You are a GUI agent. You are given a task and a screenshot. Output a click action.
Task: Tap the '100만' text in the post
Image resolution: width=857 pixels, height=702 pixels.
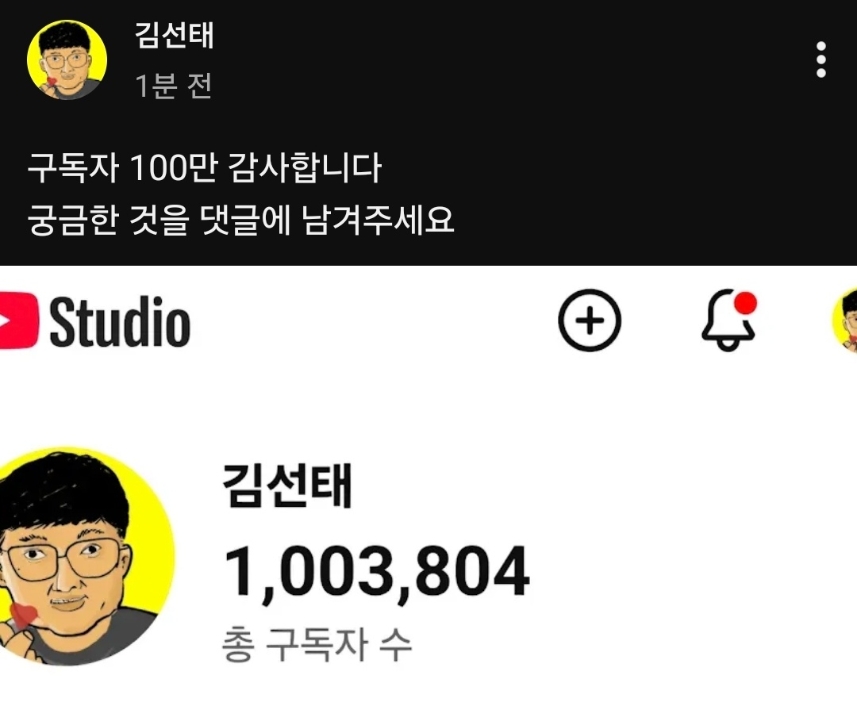pyautogui.click(x=174, y=167)
